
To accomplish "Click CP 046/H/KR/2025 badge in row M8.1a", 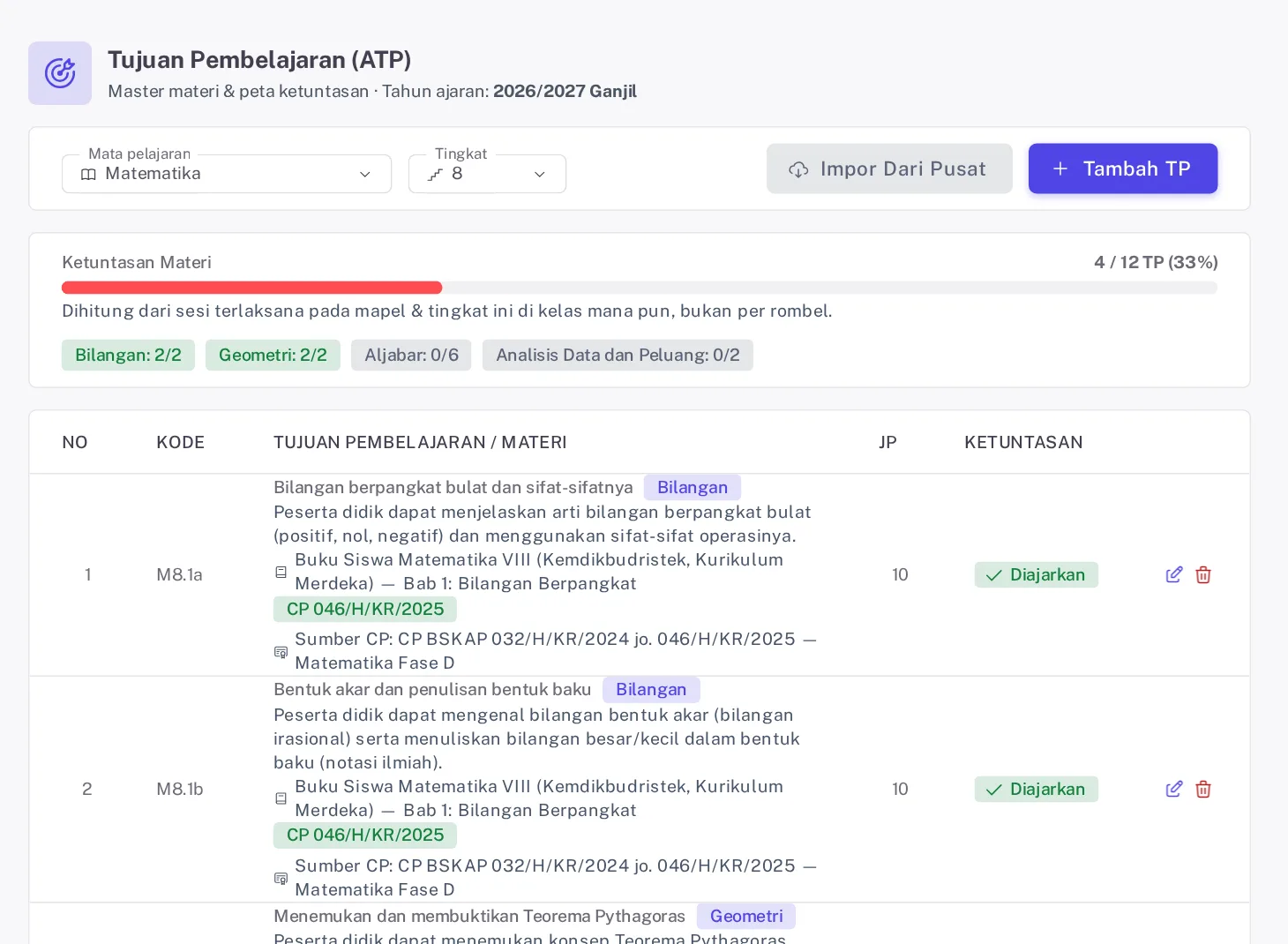I will [365, 609].
